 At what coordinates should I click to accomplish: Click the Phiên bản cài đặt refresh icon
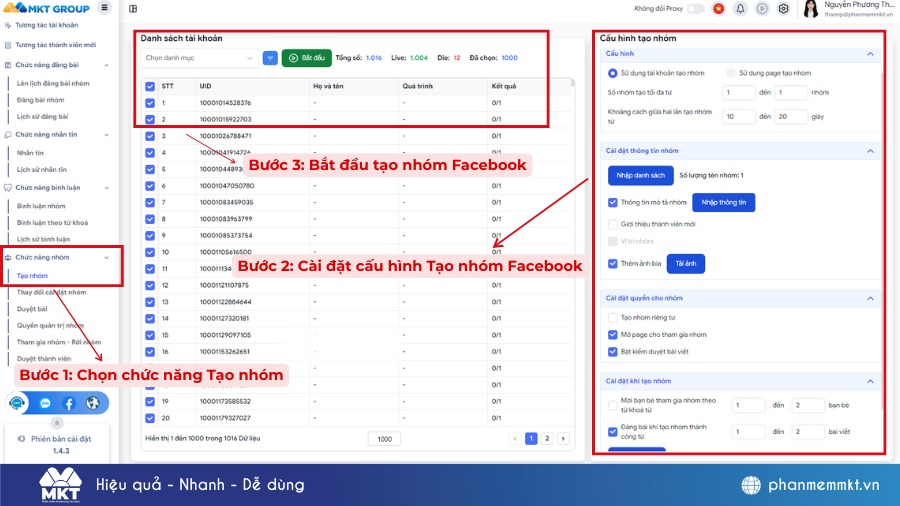click(21, 439)
